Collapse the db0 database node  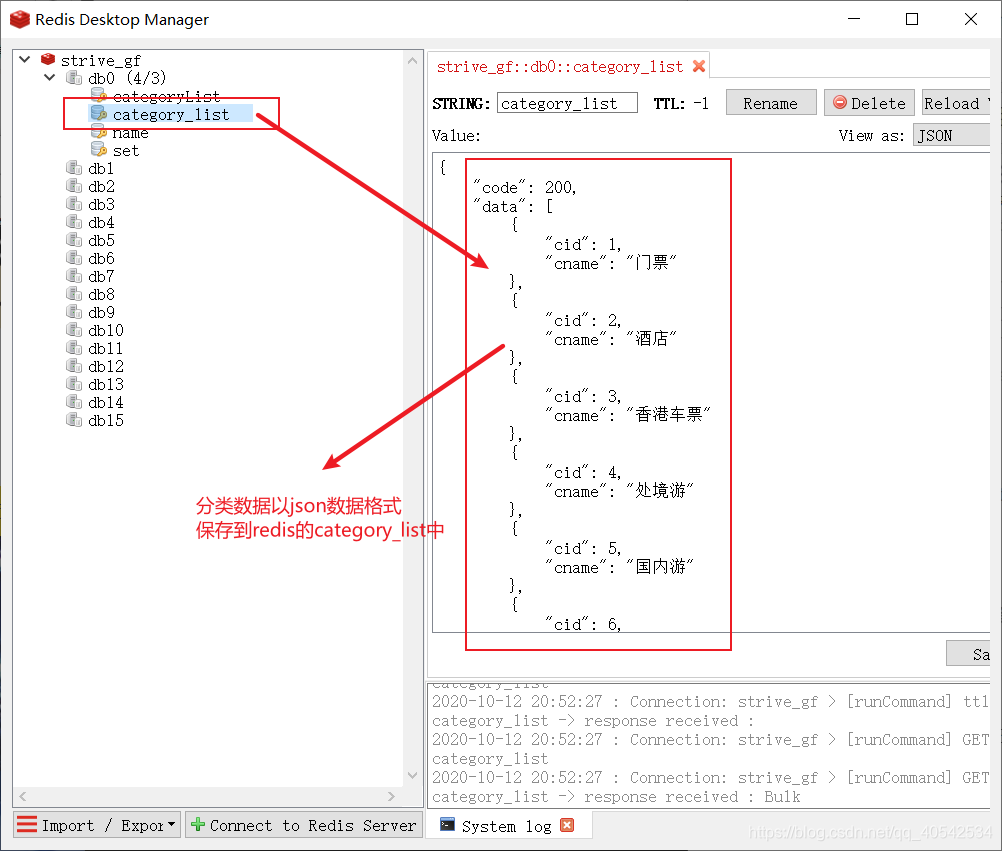point(50,77)
